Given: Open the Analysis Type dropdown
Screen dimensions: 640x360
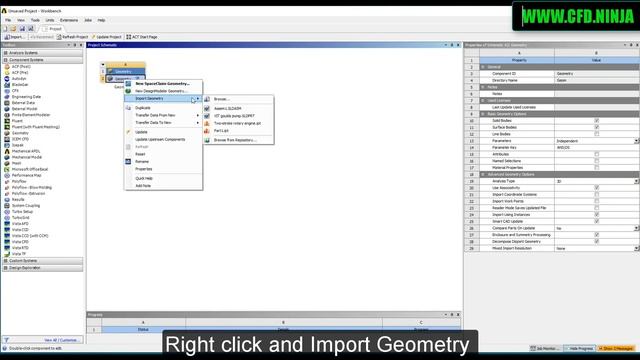Looking at the screenshot, I should [636, 181].
